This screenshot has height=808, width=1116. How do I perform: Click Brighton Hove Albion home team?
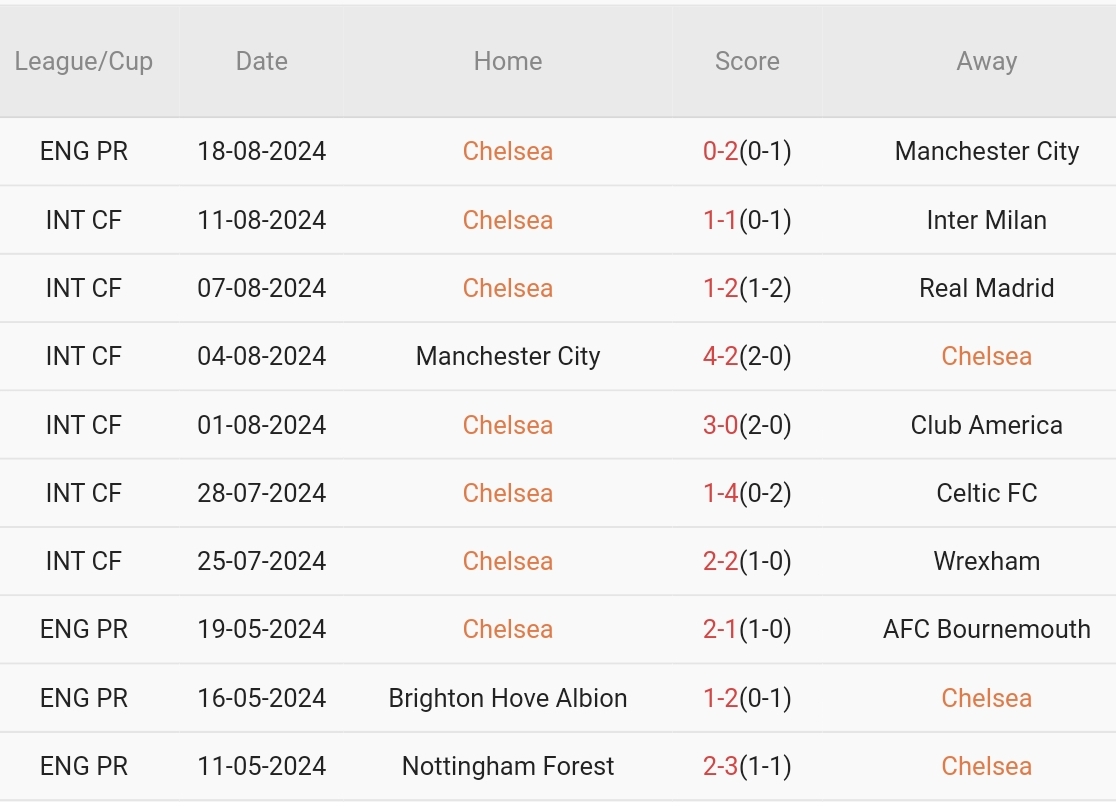click(507, 698)
